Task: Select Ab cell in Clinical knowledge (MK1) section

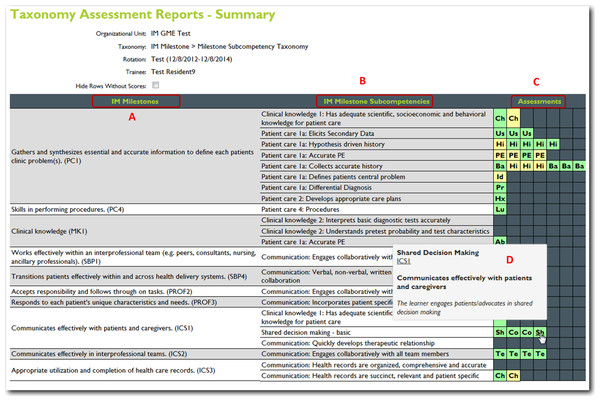Action: click(500, 241)
